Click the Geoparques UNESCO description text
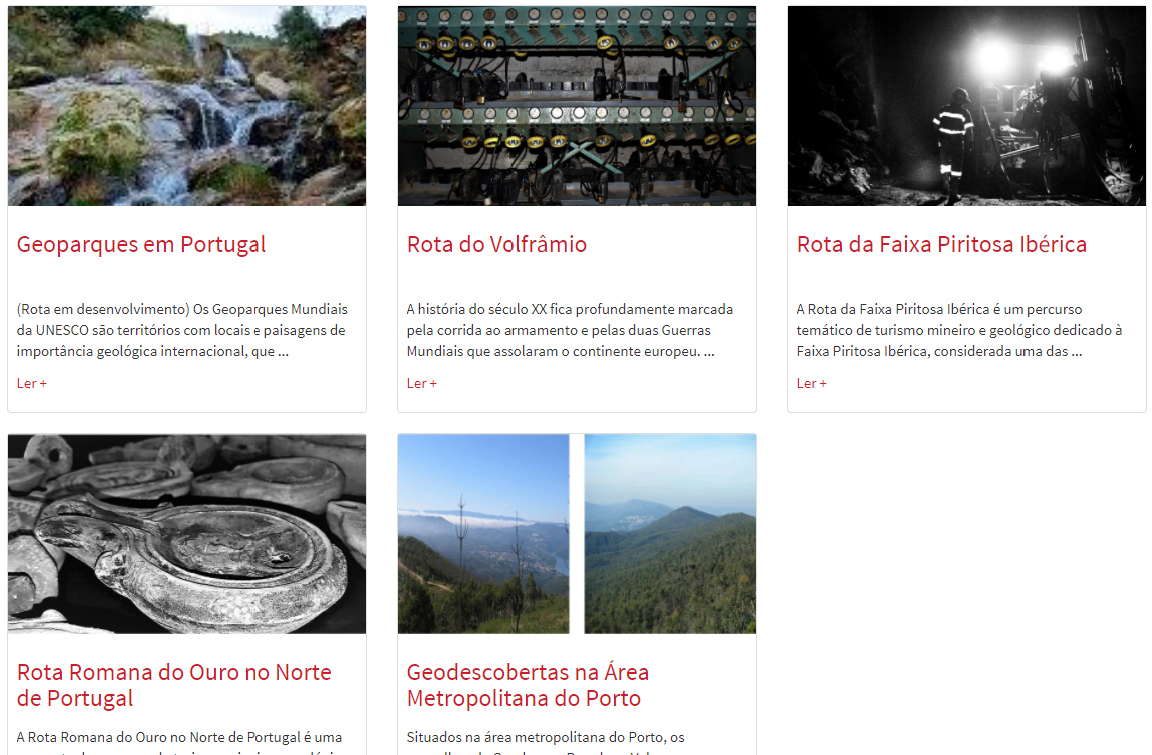Viewport: 1152px width, 755px height. [182, 330]
